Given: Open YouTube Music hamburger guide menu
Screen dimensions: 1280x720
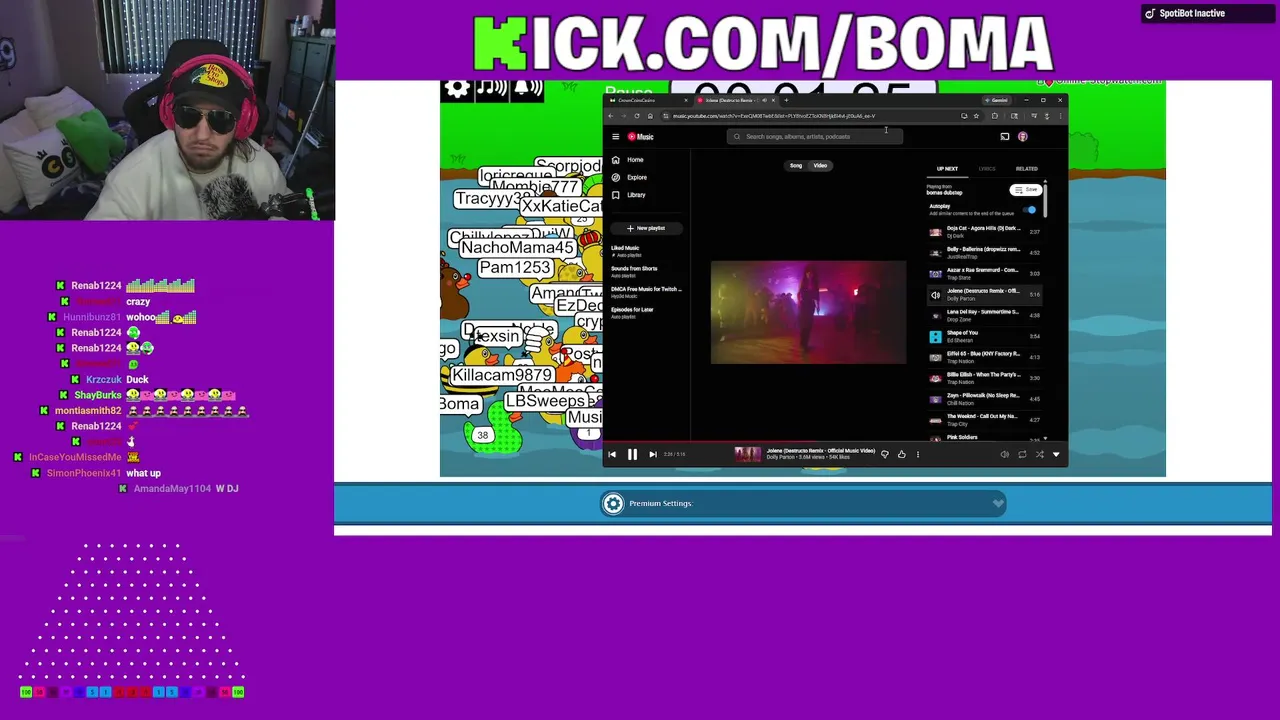Looking at the screenshot, I should (616, 137).
